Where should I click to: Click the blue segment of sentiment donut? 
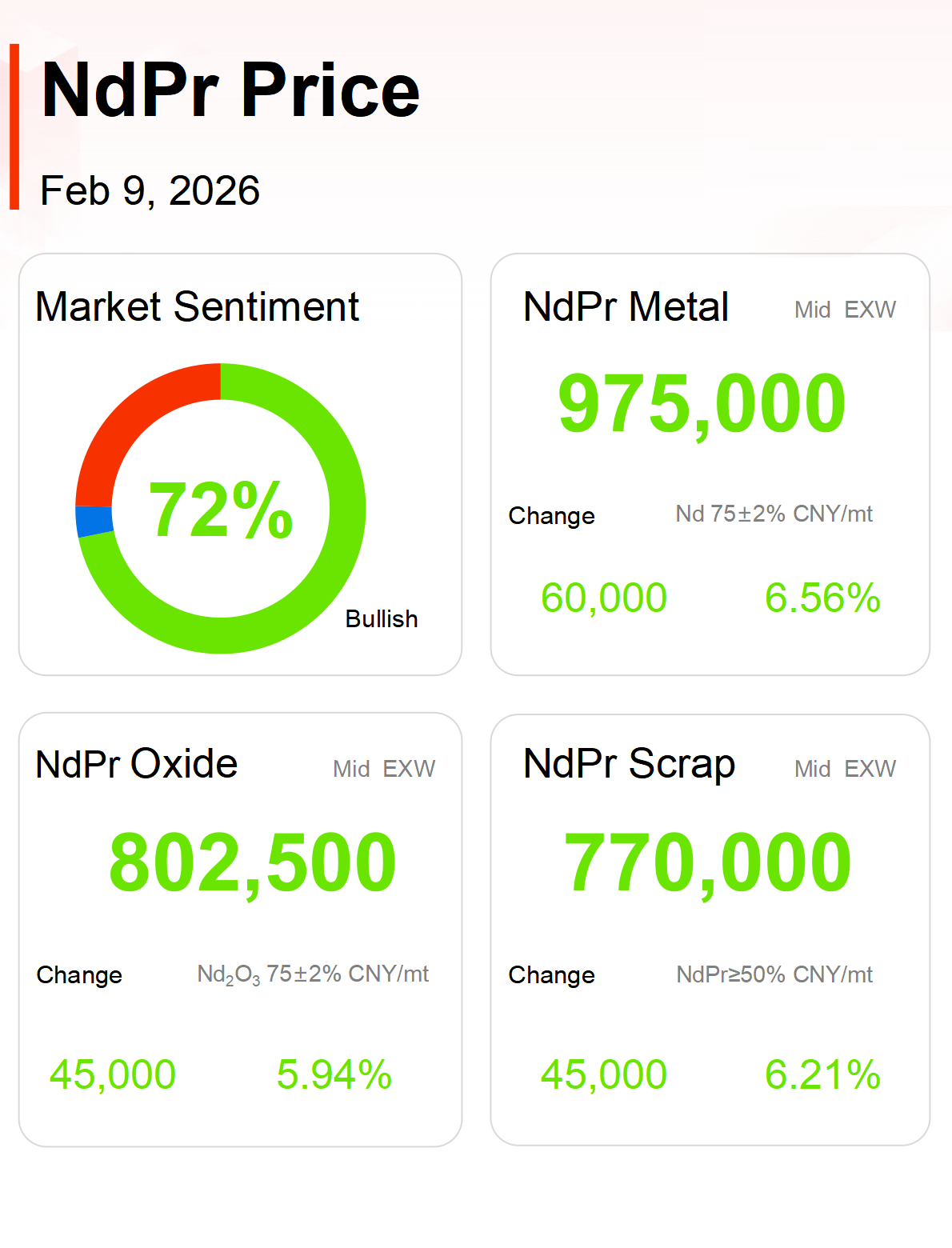point(94,521)
